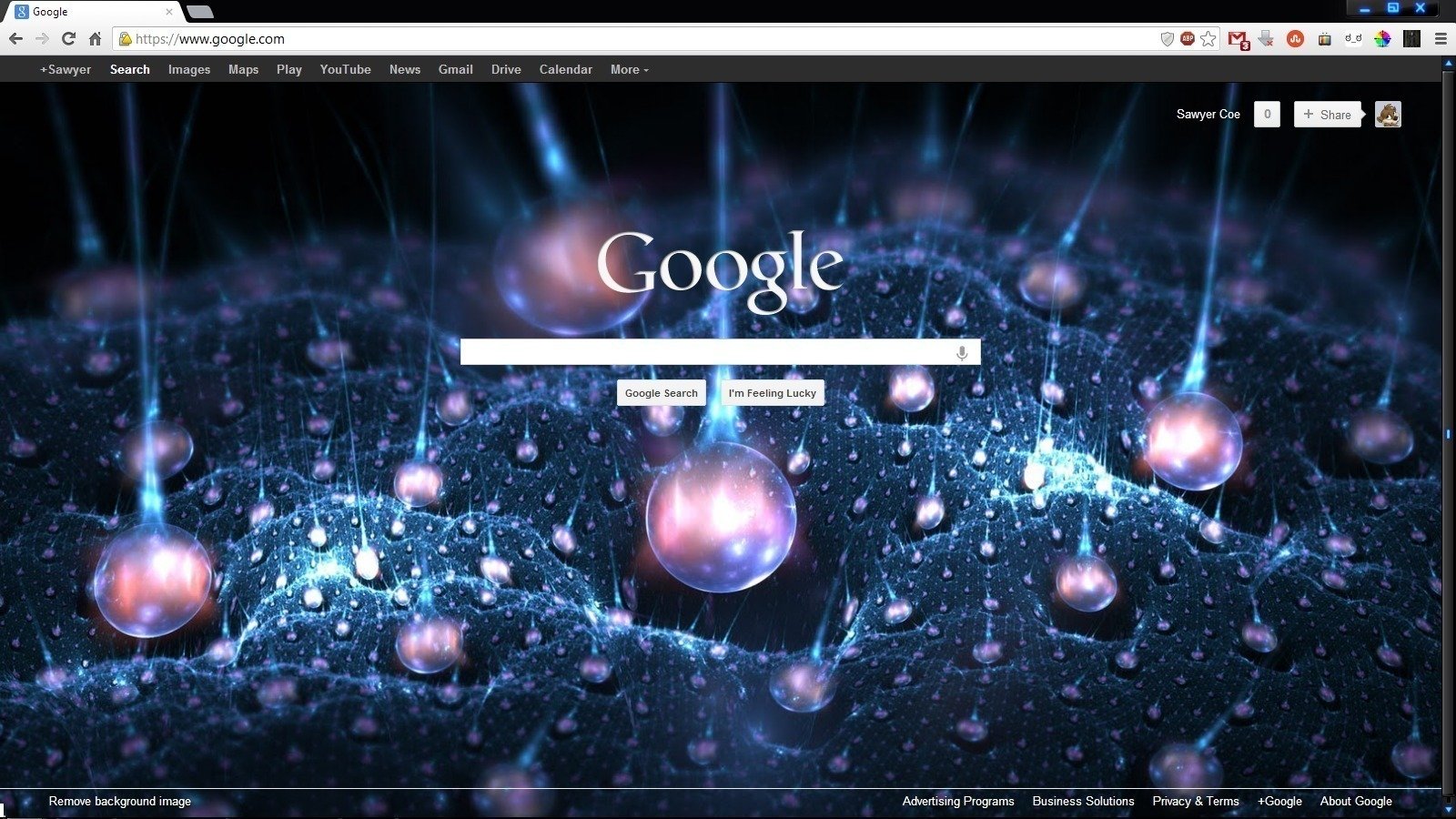Open the notifications counter box

coord(1267,115)
